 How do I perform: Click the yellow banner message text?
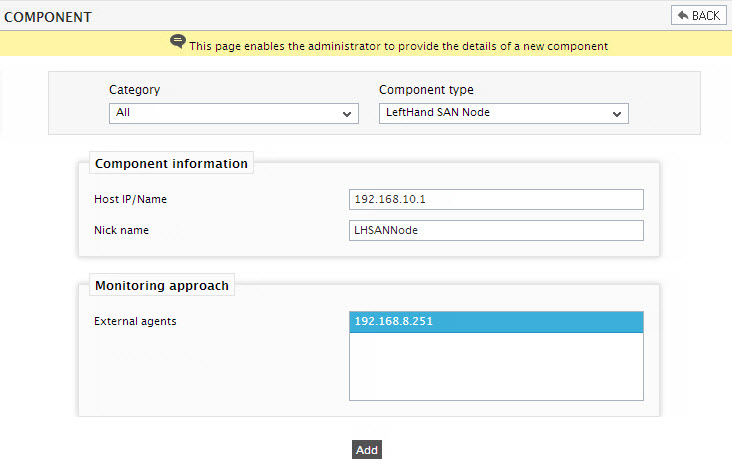[x=399, y=46]
